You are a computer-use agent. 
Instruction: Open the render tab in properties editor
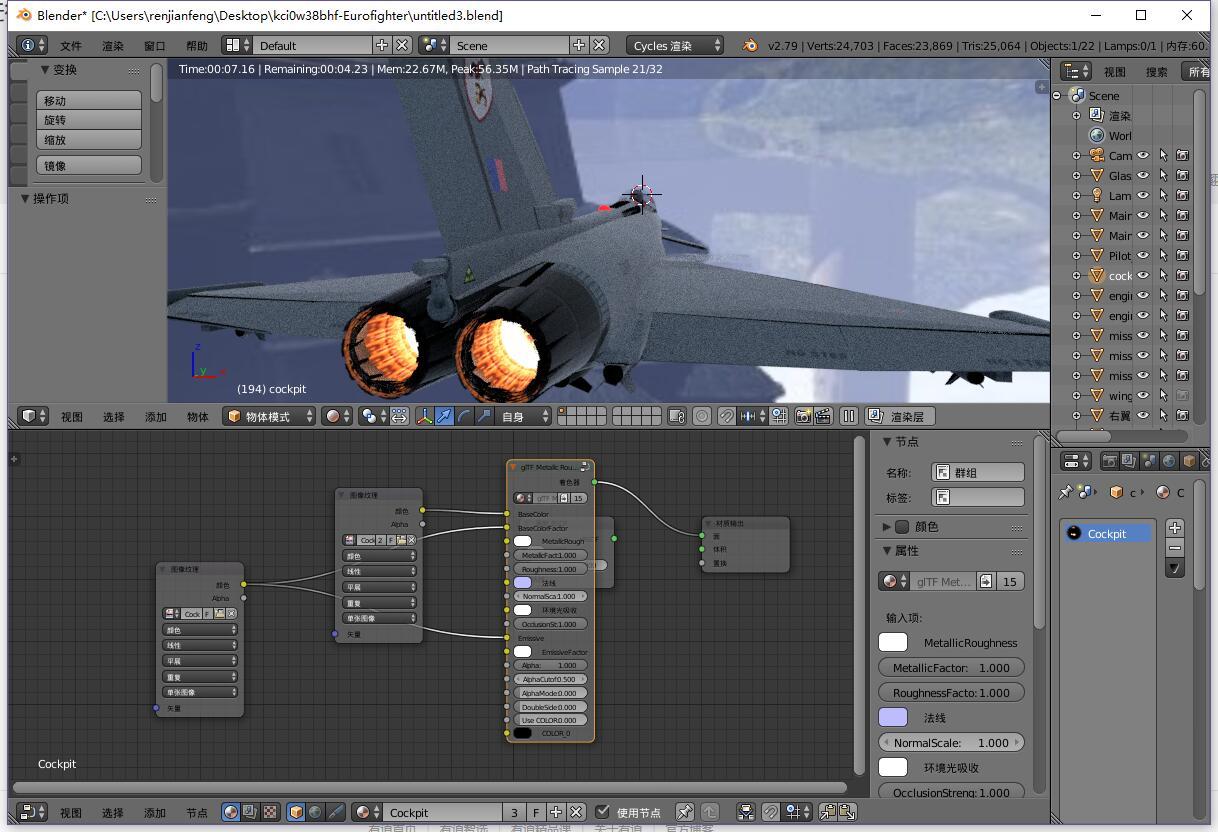pyautogui.click(x=1109, y=461)
